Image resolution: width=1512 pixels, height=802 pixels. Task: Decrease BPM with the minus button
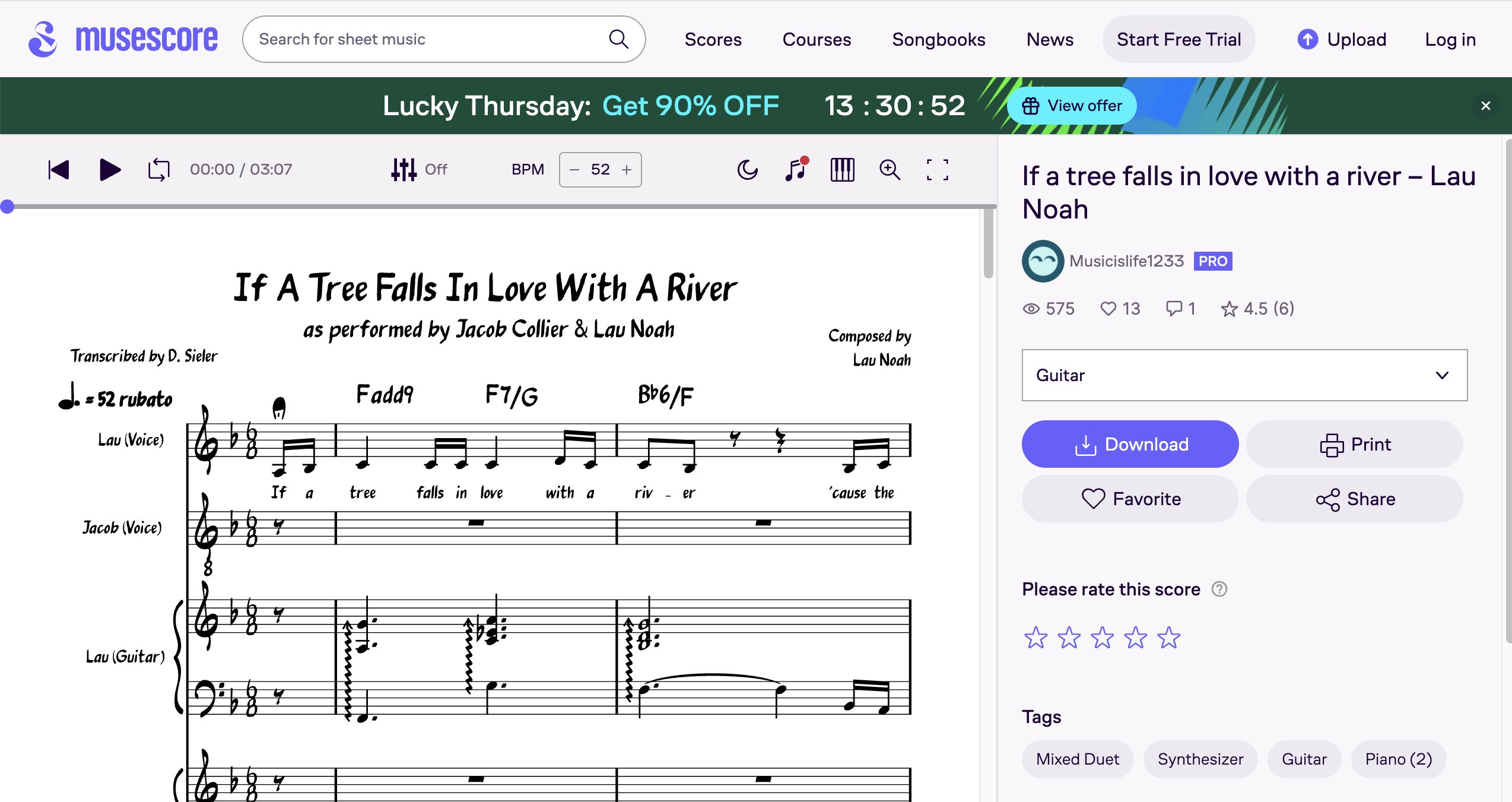pos(574,170)
